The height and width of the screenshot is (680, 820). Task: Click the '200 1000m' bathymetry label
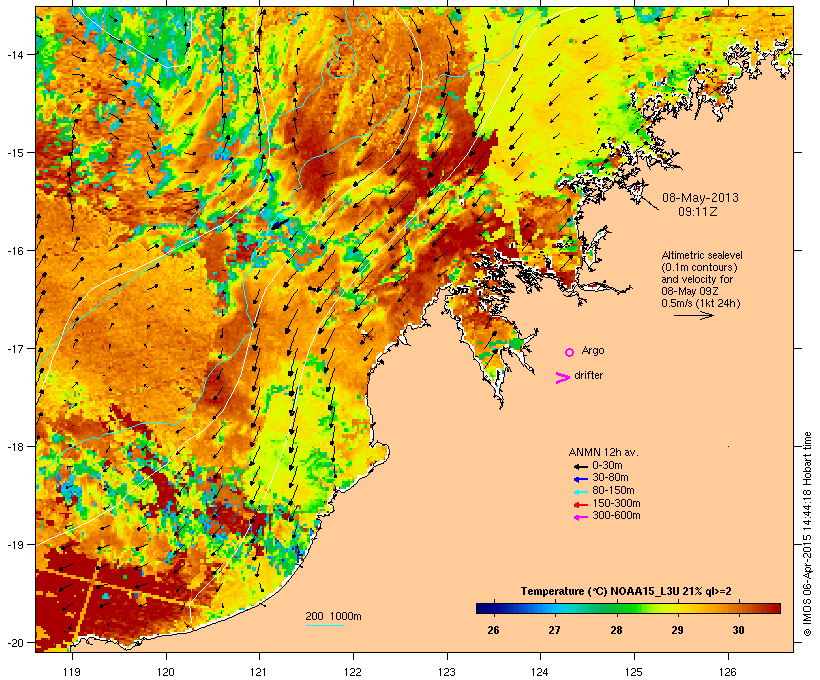tap(333, 616)
